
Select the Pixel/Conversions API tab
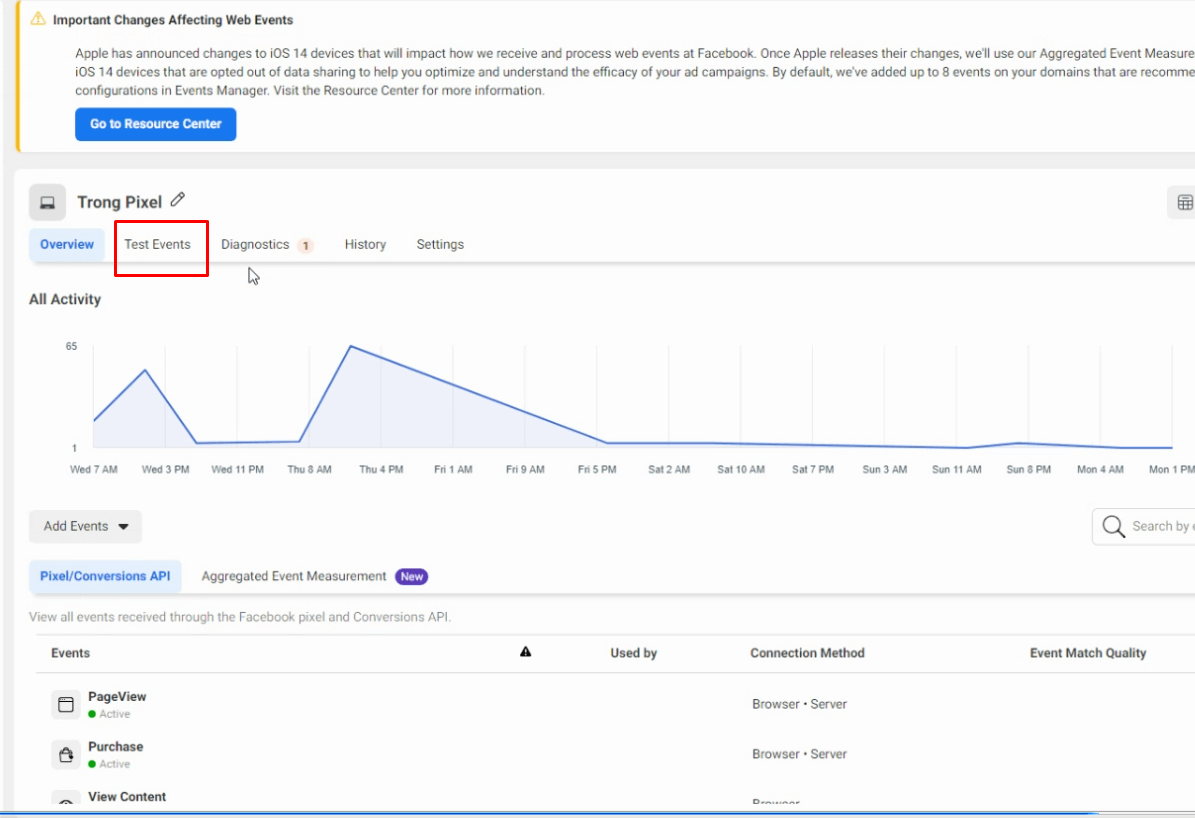105,576
